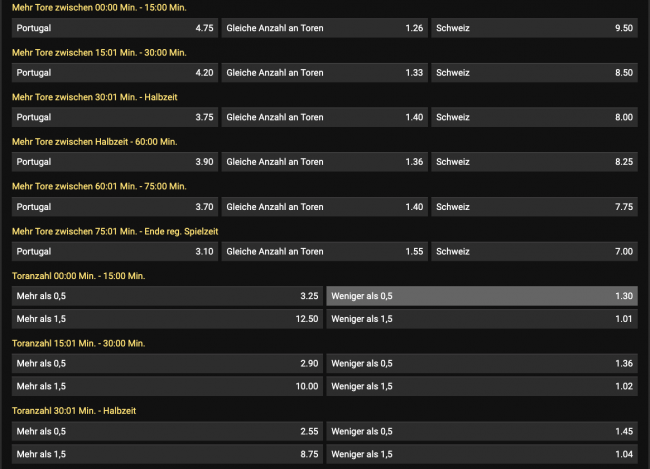This screenshot has width=650, height=469.
Task: Select Gleiche Anzahl an Toren at 1.33
Action: [x=325, y=72]
